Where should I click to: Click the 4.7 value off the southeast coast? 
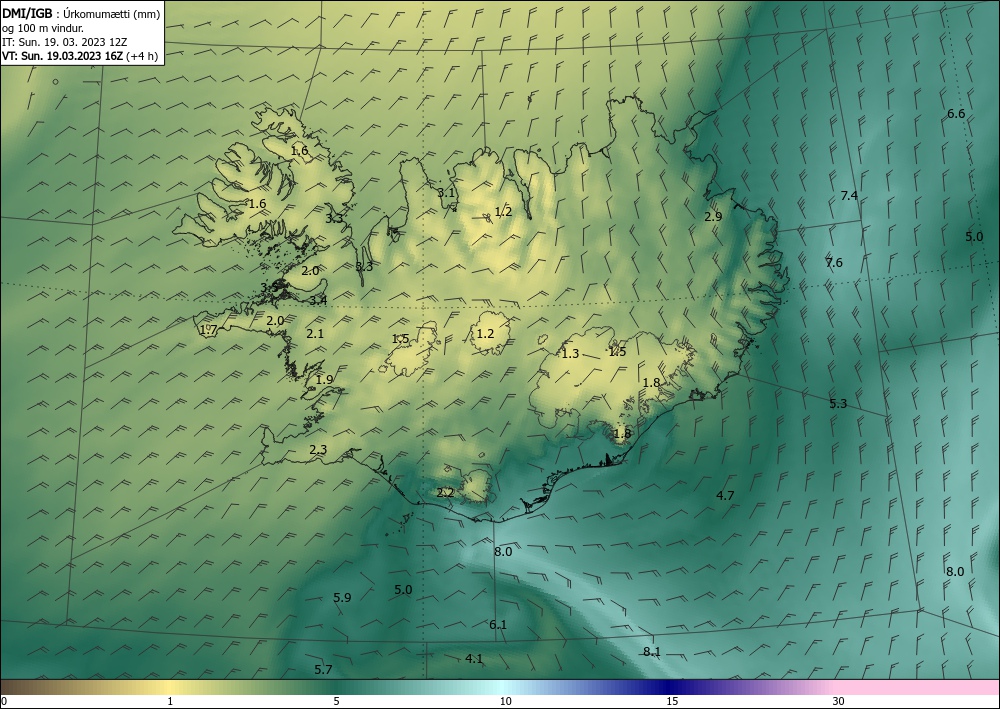725,495
